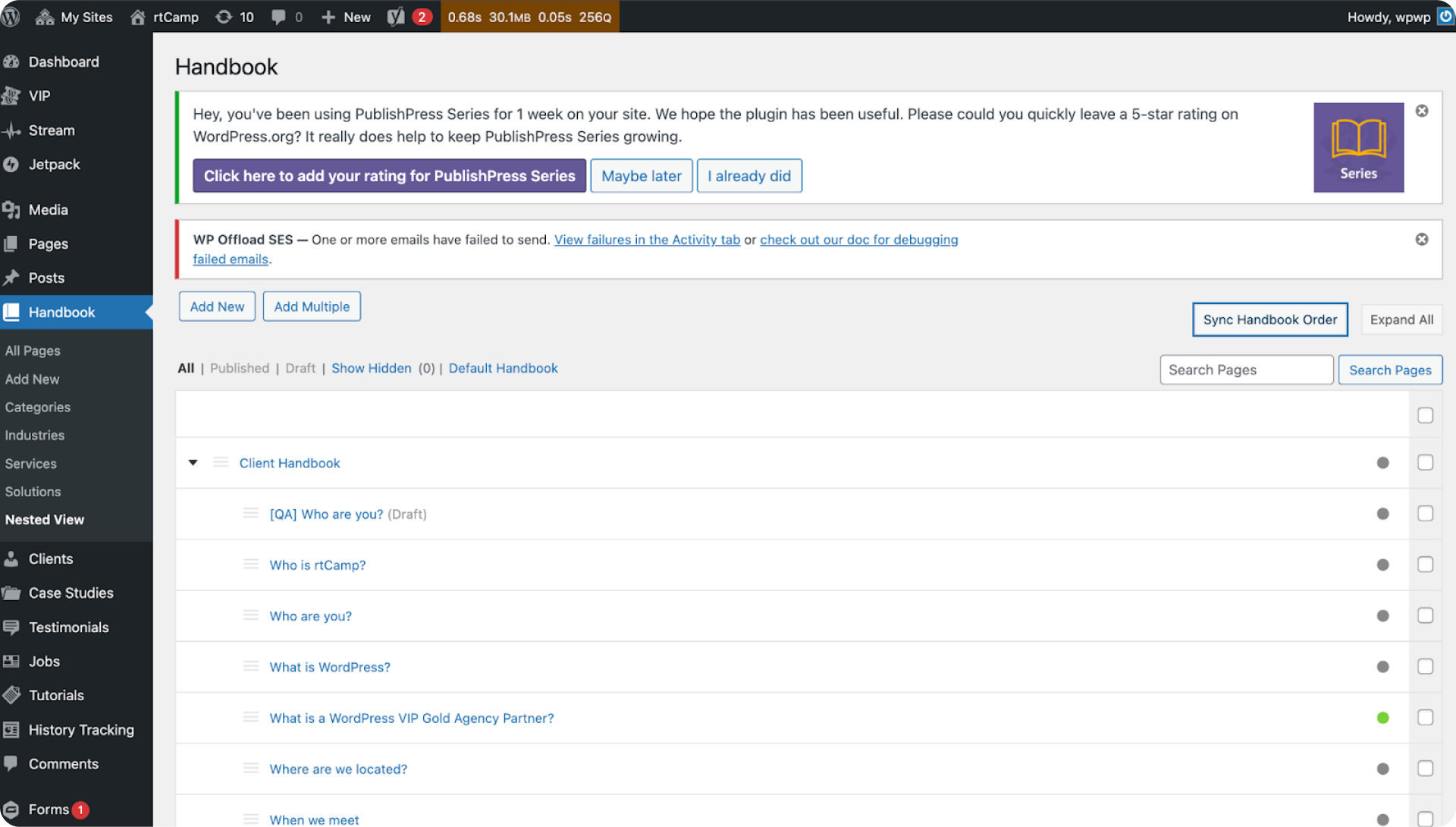Open the Testimonials icon

(x=11, y=627)
